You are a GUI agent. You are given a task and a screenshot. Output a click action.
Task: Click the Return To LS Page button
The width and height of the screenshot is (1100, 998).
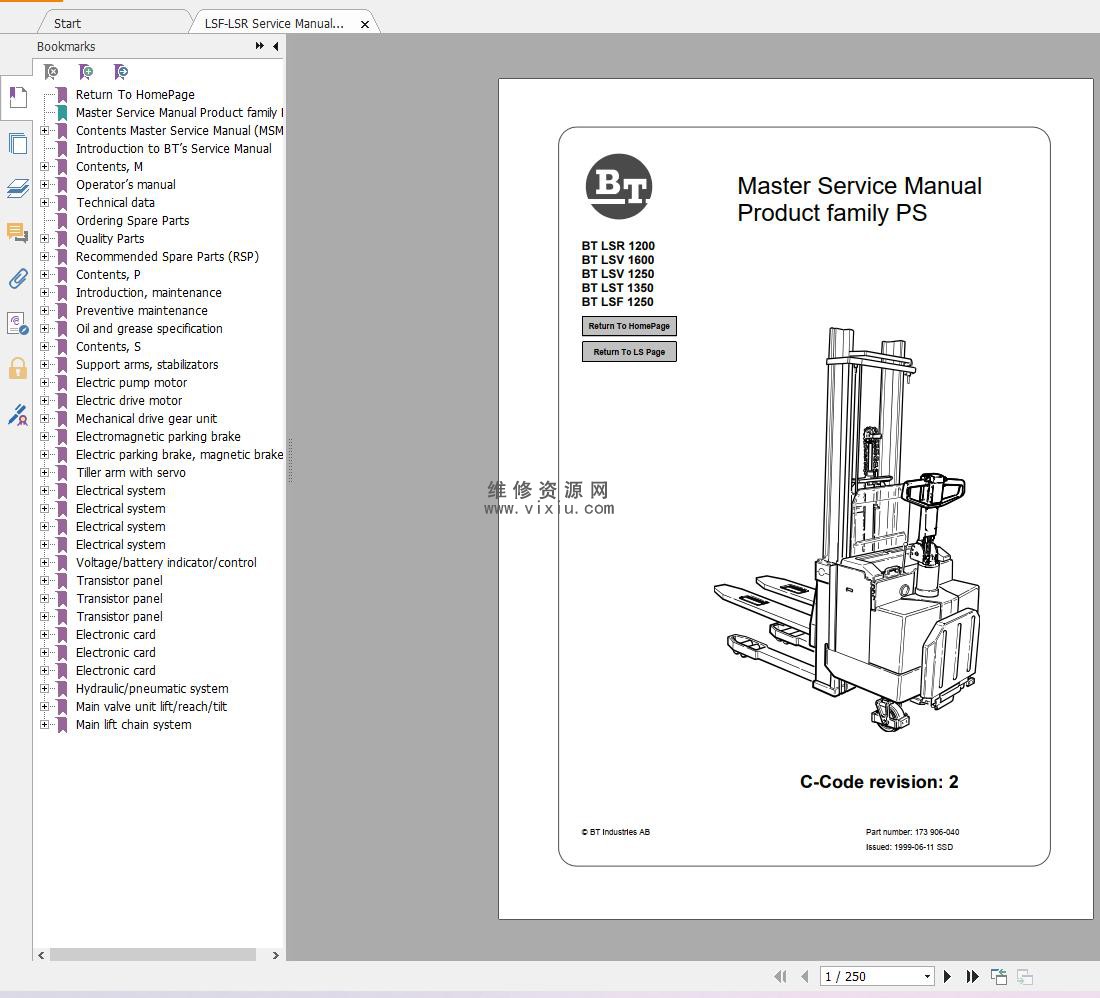(x=629, y=352)
